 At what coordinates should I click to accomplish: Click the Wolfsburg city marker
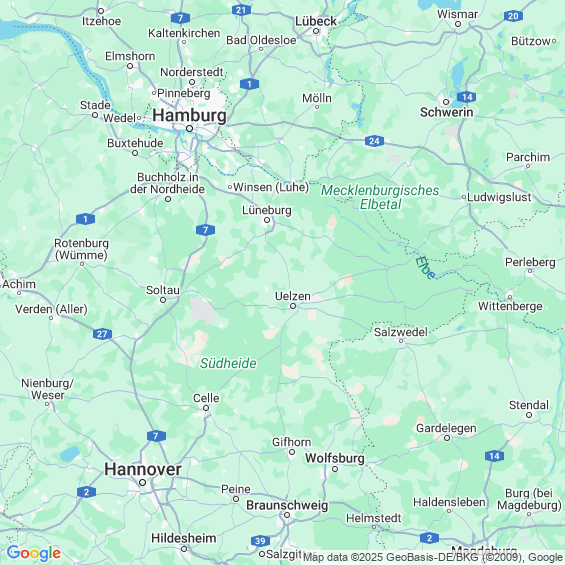point(335,469)
